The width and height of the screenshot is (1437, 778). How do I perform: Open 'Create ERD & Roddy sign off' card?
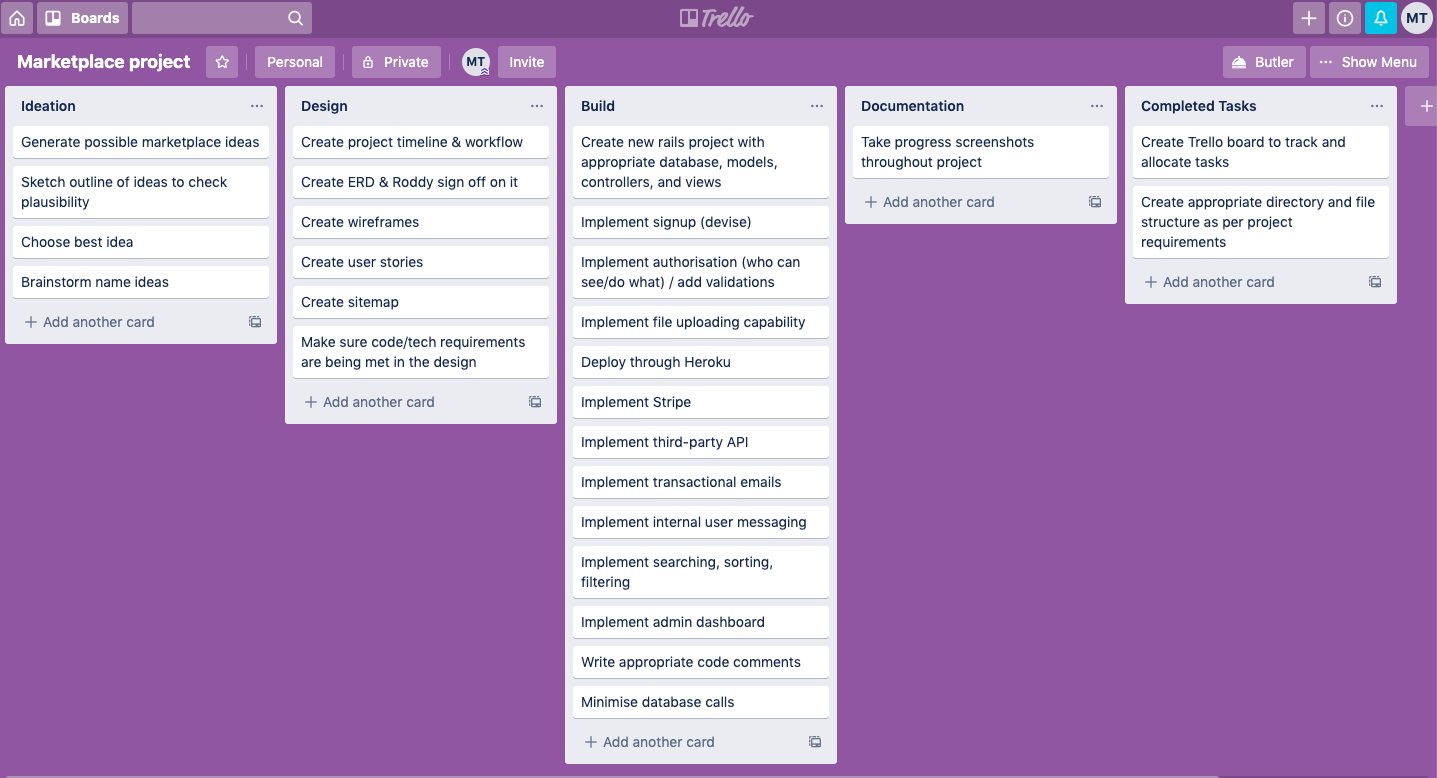421,182
